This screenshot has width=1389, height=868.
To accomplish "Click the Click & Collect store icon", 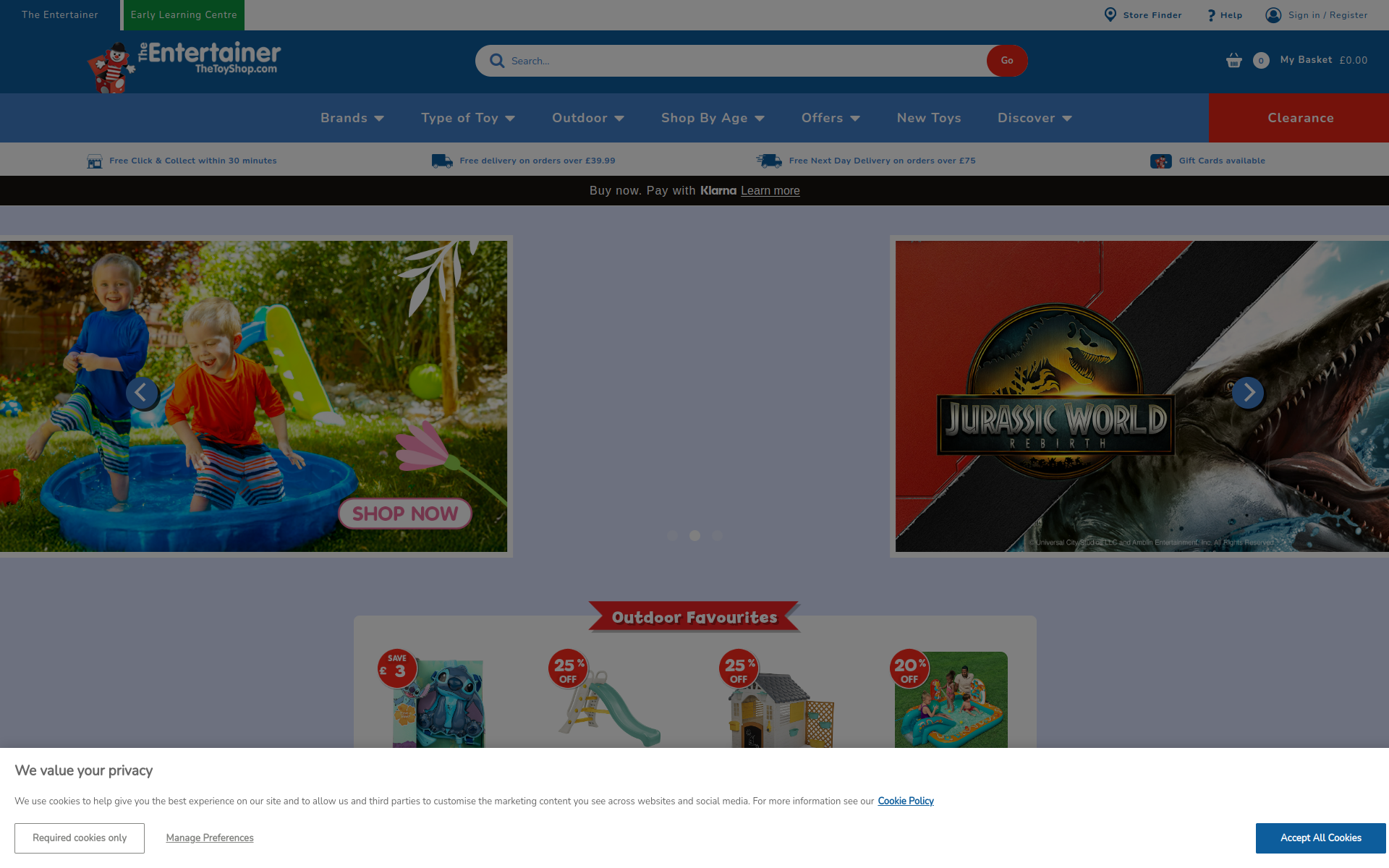I will click(x=95, y=161).
